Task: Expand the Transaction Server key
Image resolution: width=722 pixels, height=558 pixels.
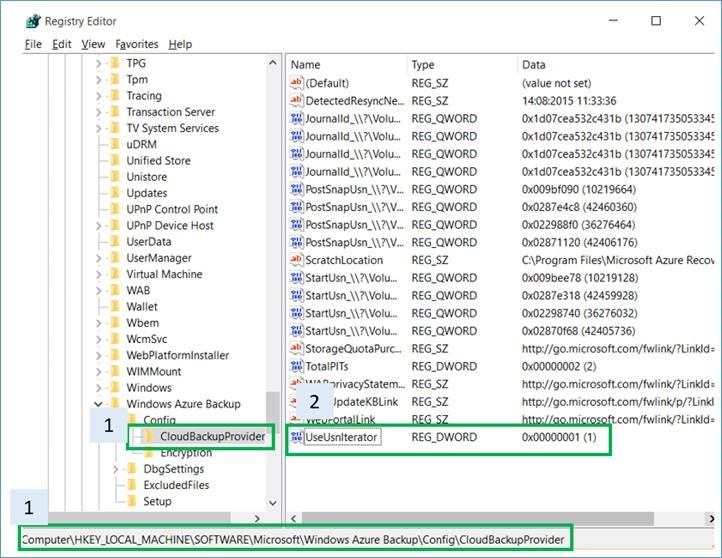Action: point(99,112)
